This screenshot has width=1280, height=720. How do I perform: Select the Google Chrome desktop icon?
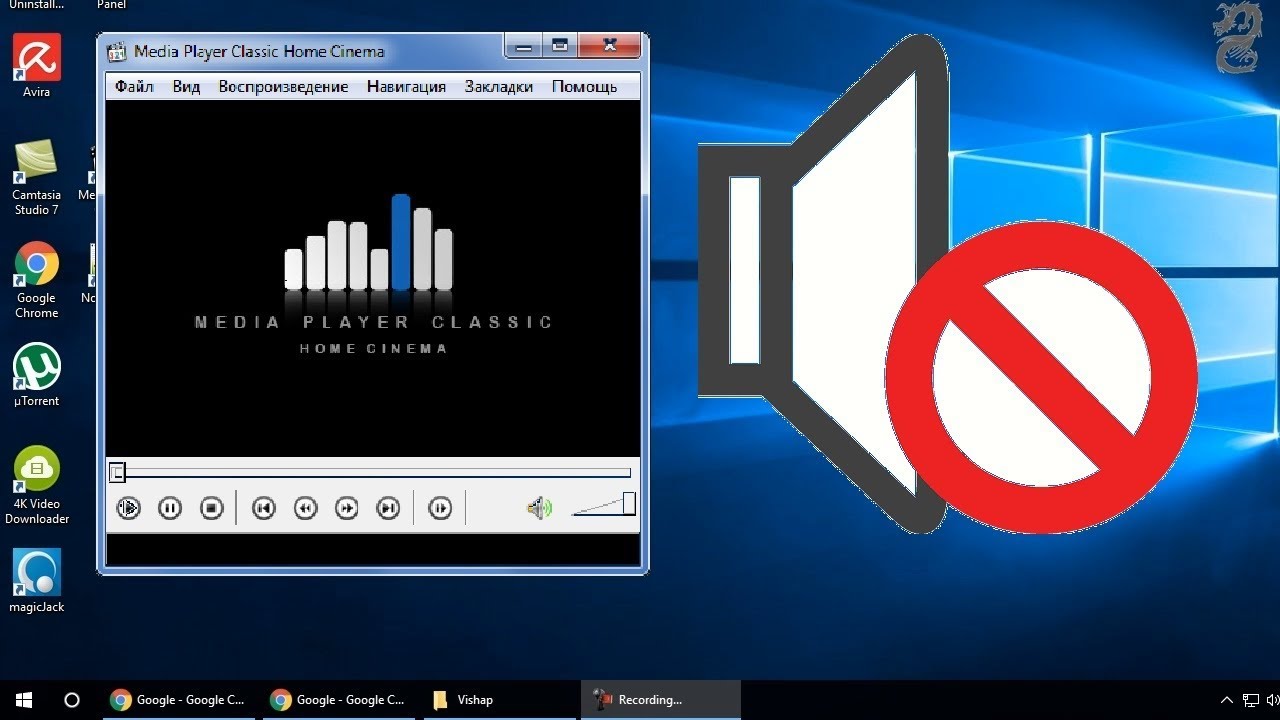coord(37,280)
